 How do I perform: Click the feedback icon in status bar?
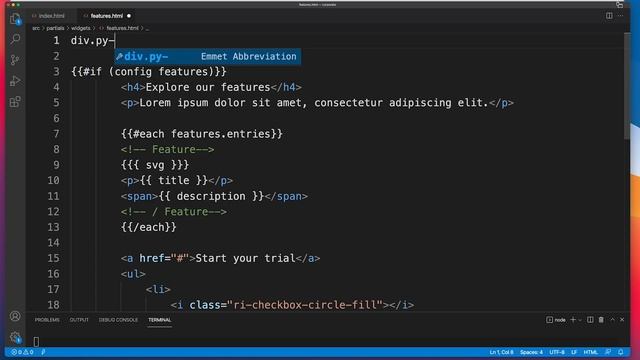tap(608, 352)
